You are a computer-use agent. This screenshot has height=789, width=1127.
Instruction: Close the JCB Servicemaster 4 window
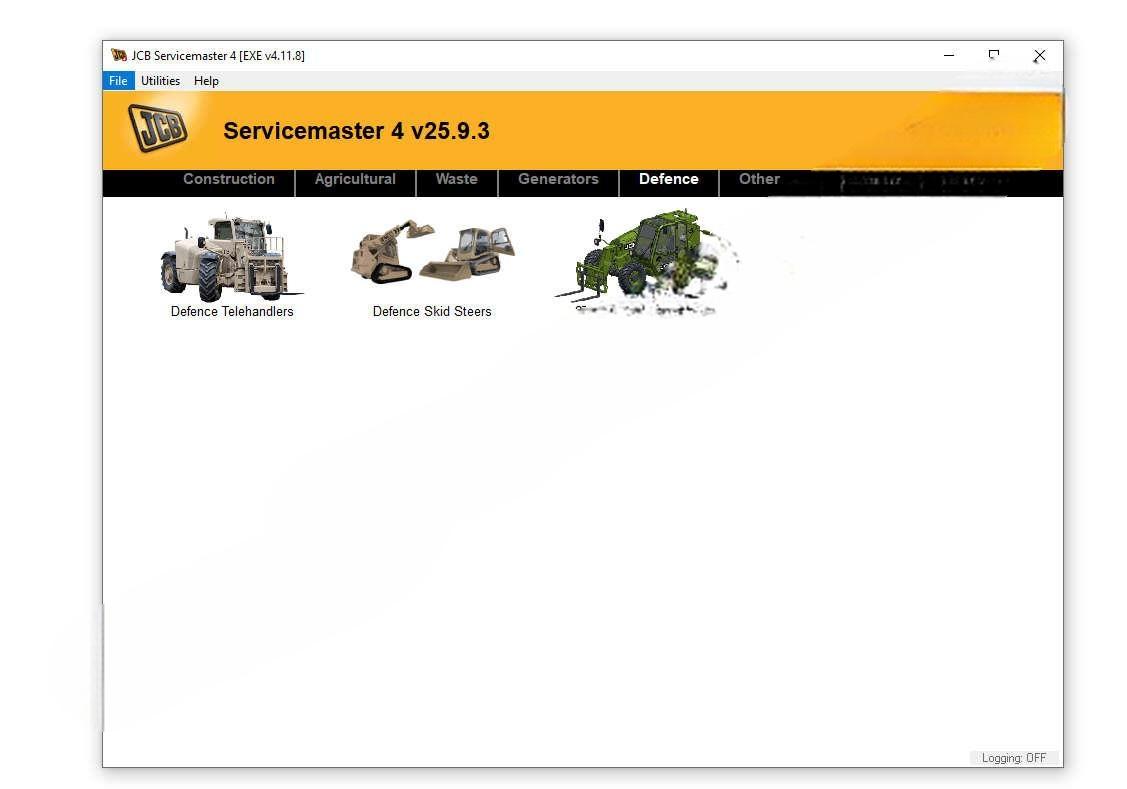tap(1039, 56)
